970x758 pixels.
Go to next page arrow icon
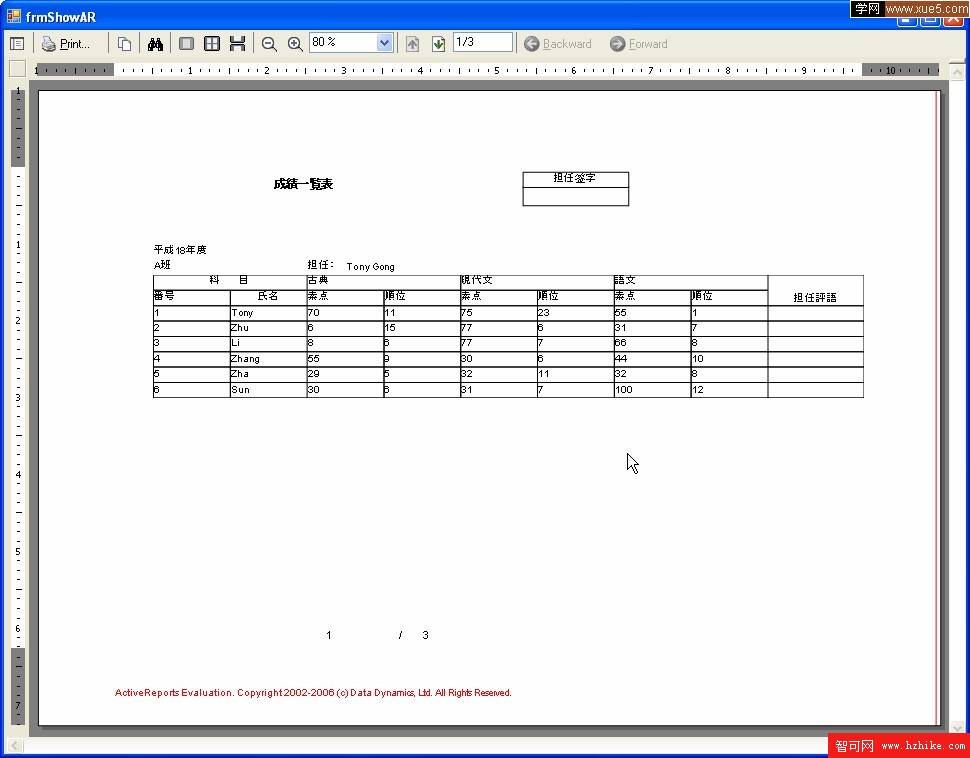[439, 44]
